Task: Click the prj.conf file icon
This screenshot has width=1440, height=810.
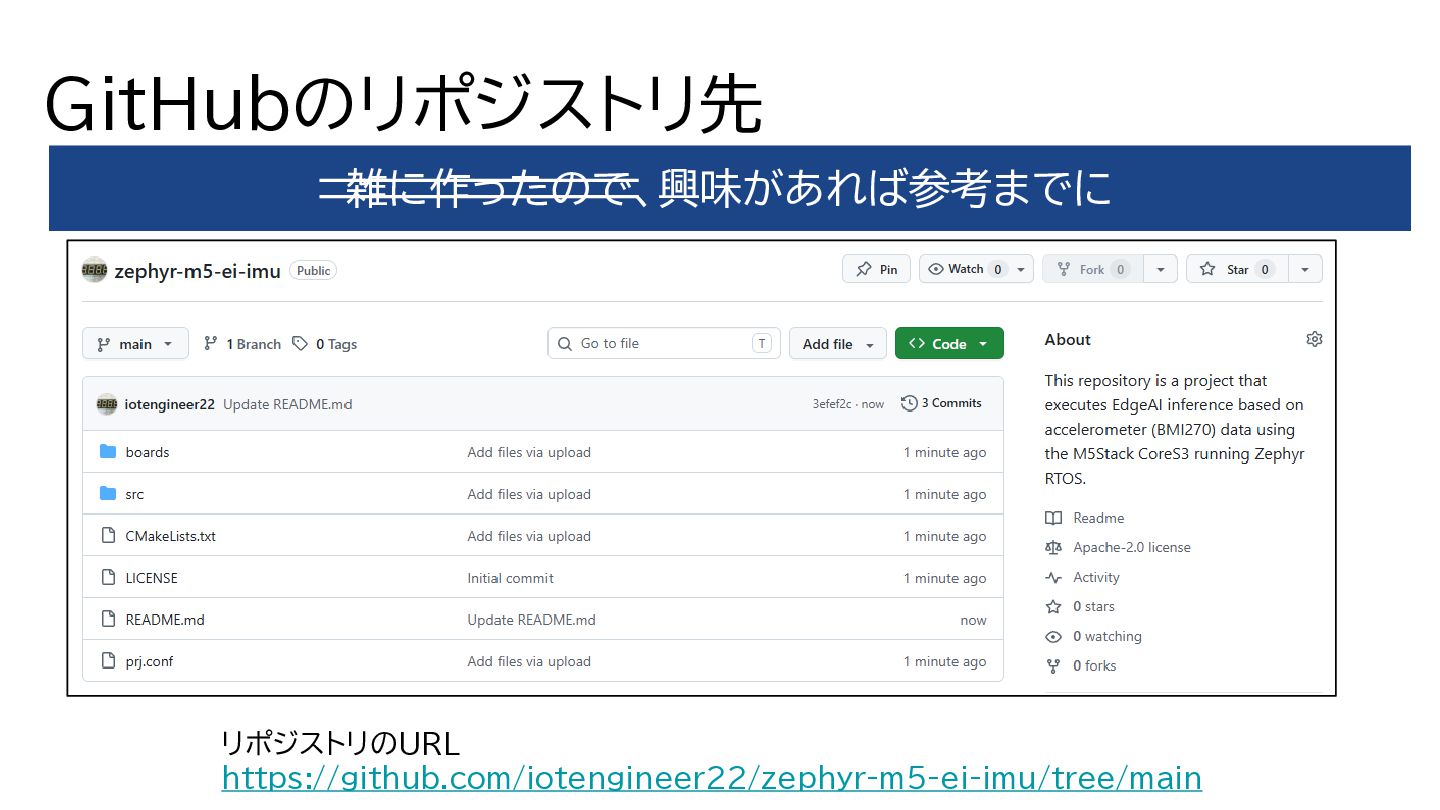Action: click(x=108, y=661)
